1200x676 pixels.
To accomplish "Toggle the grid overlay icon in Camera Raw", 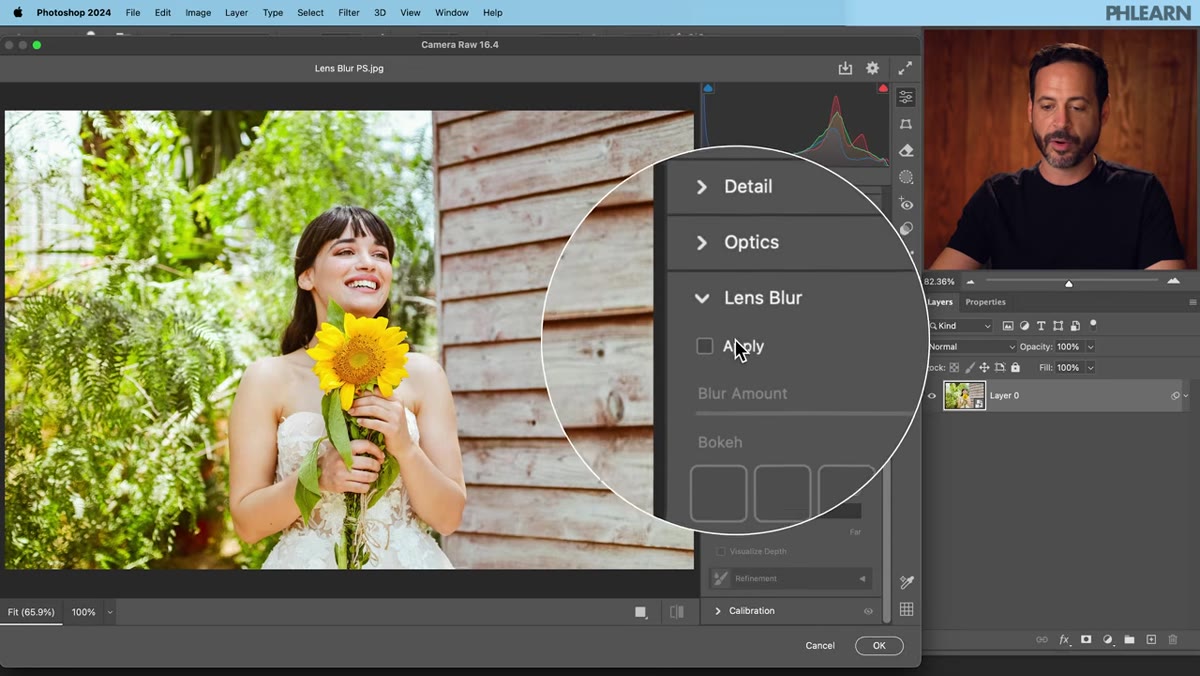I will 906,609.
